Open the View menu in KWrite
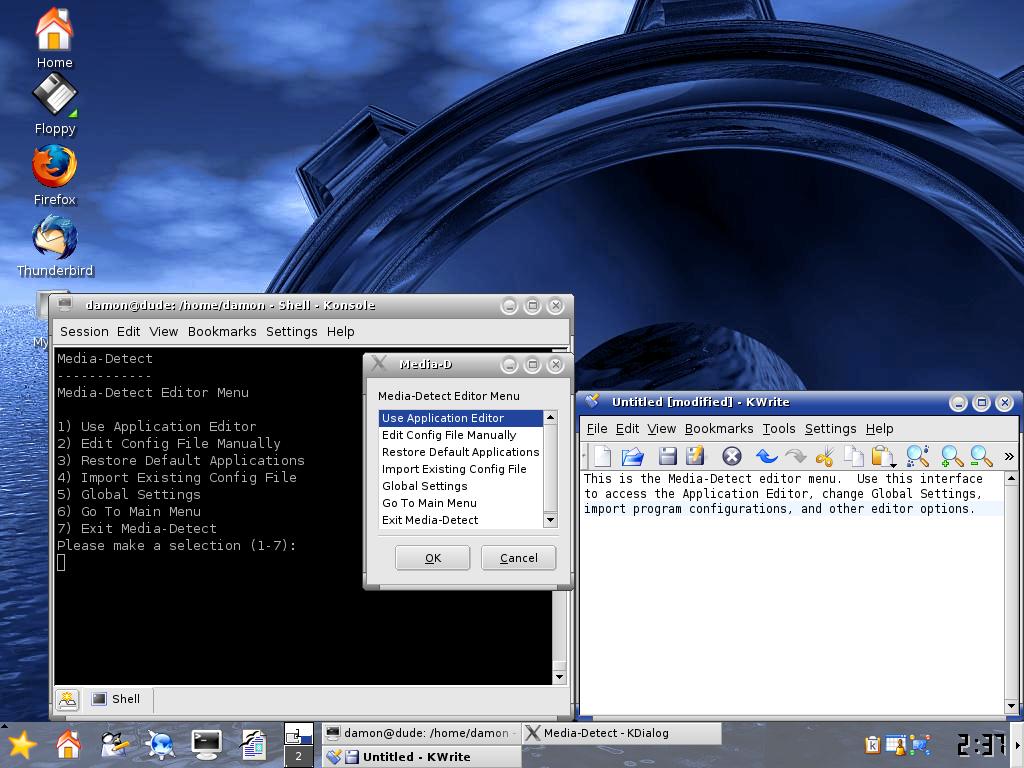The width and height of the screenshot is (1024, 768). pos(662,428)
